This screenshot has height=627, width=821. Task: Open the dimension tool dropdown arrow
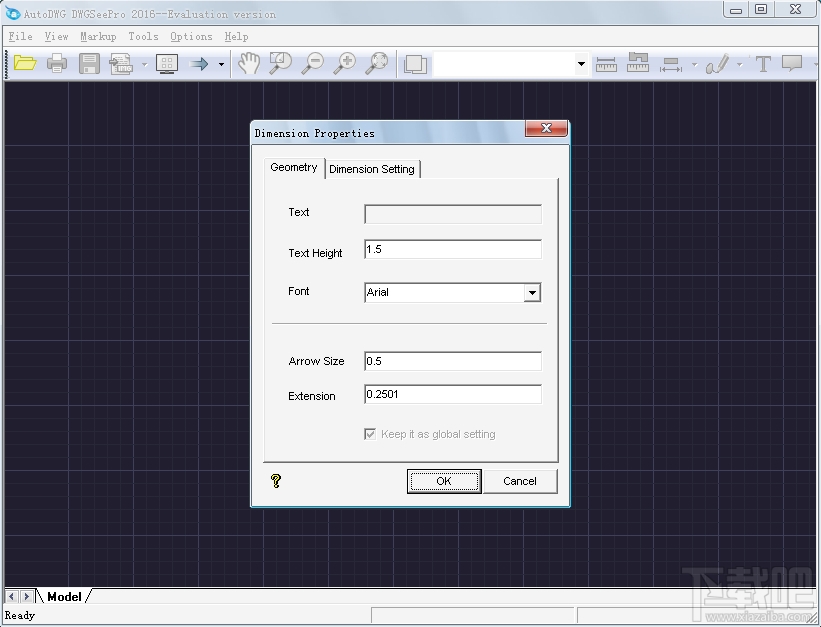(694, 64)
